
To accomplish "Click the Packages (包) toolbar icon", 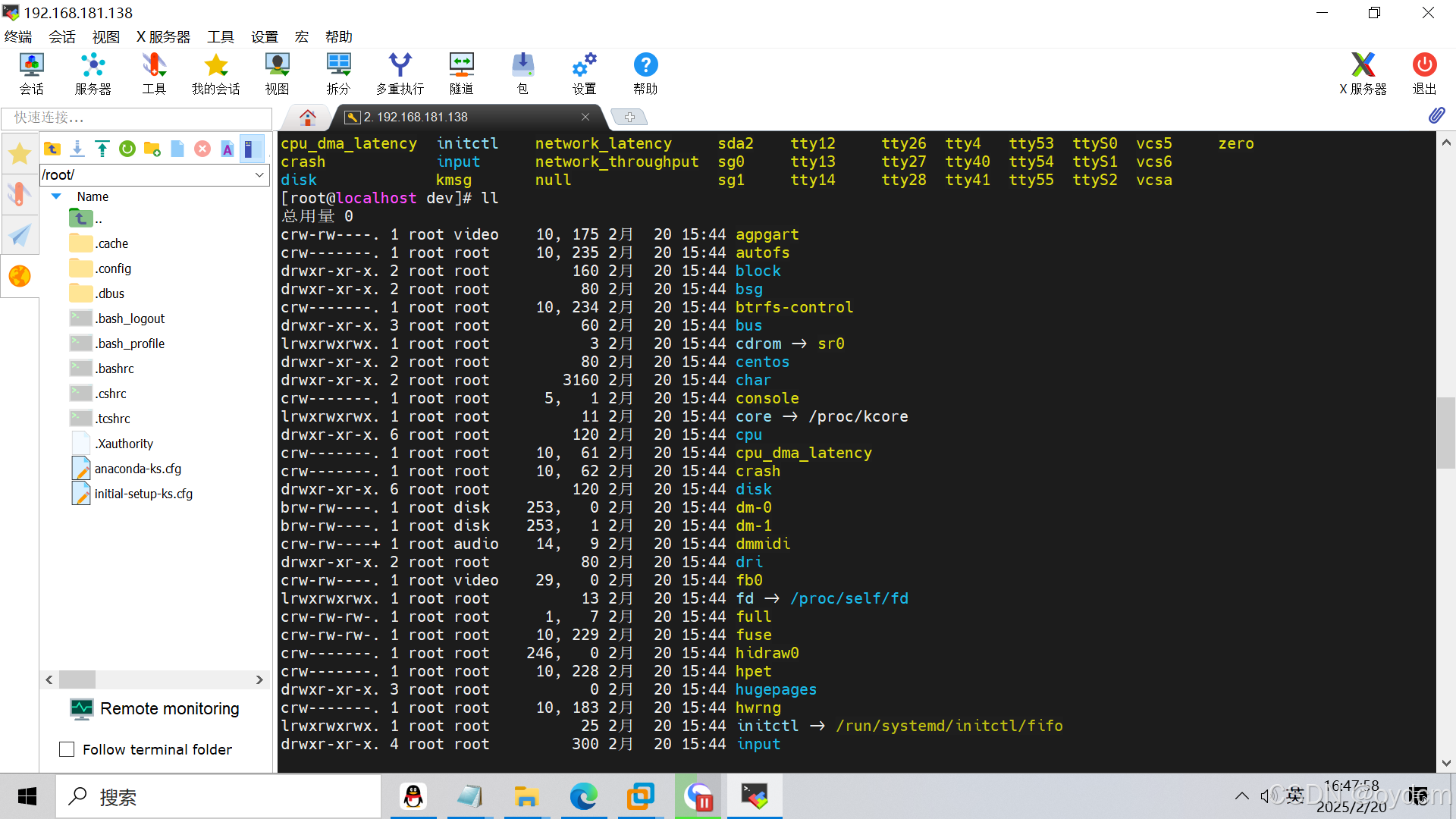I will (x=522, y=74).
